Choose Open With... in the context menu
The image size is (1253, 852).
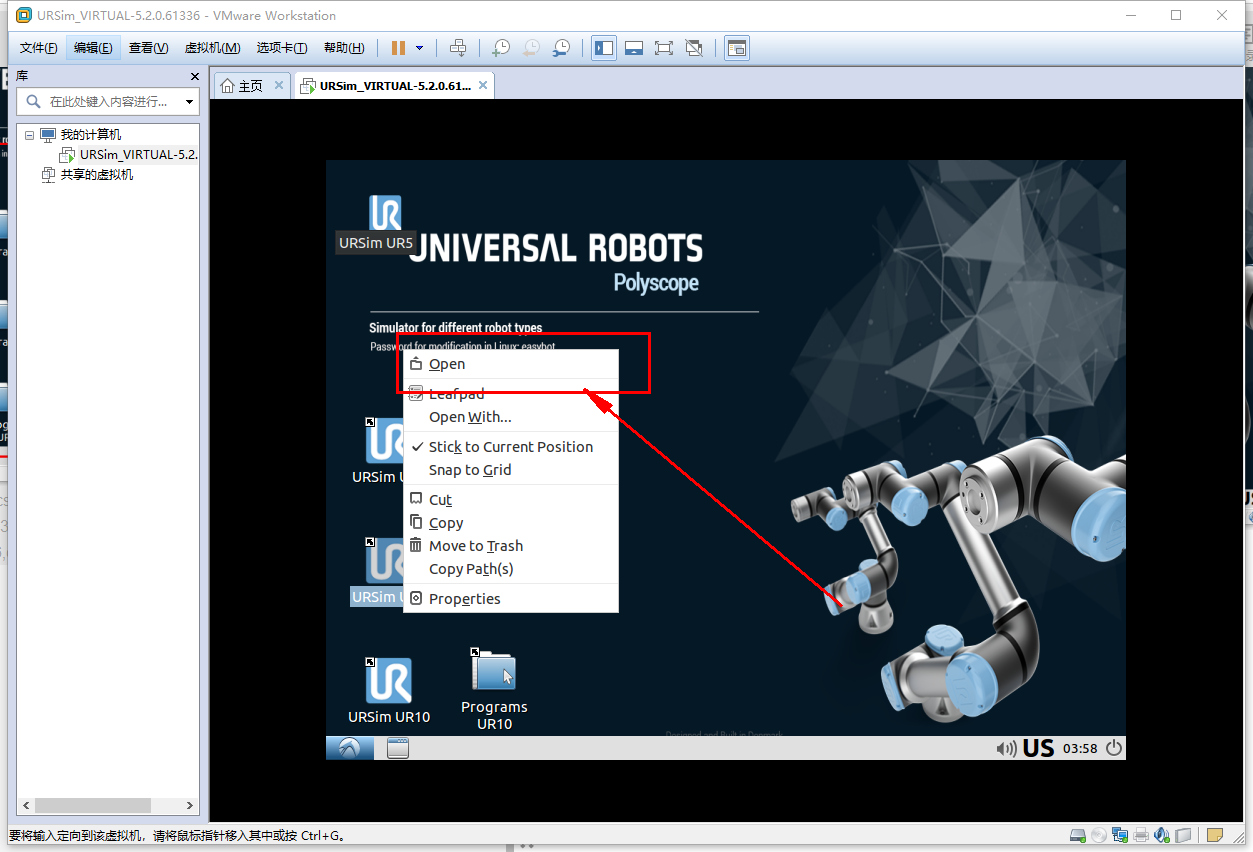point(511,417)
